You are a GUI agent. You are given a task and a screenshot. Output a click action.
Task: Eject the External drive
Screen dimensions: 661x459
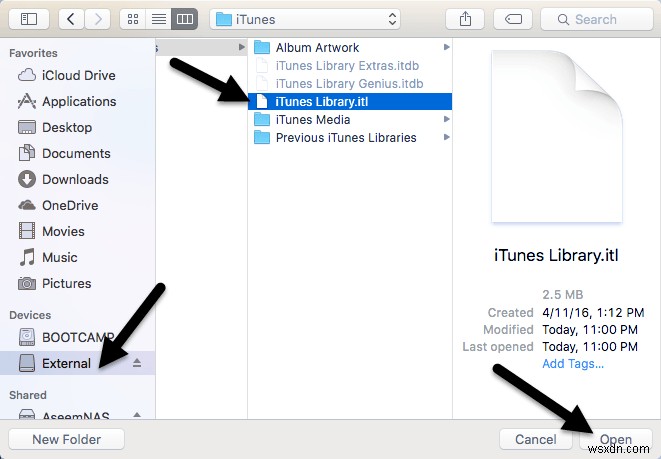click(x=137, y=363)
